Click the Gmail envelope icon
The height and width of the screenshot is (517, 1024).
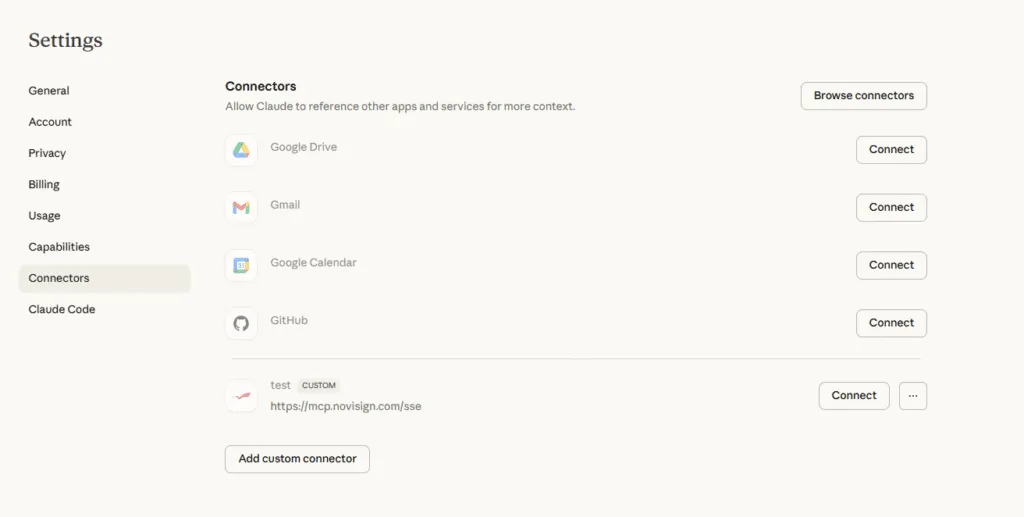click(x=241, y=208)
